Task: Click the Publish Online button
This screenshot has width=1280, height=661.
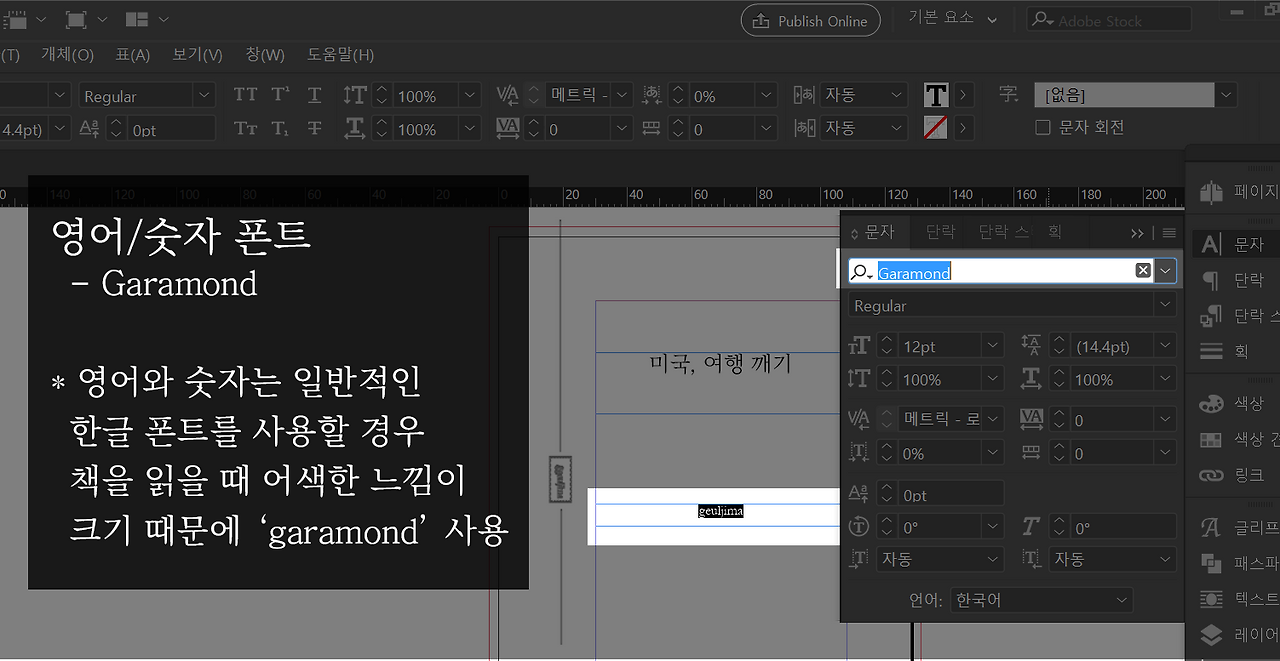Action: point(811,21)
